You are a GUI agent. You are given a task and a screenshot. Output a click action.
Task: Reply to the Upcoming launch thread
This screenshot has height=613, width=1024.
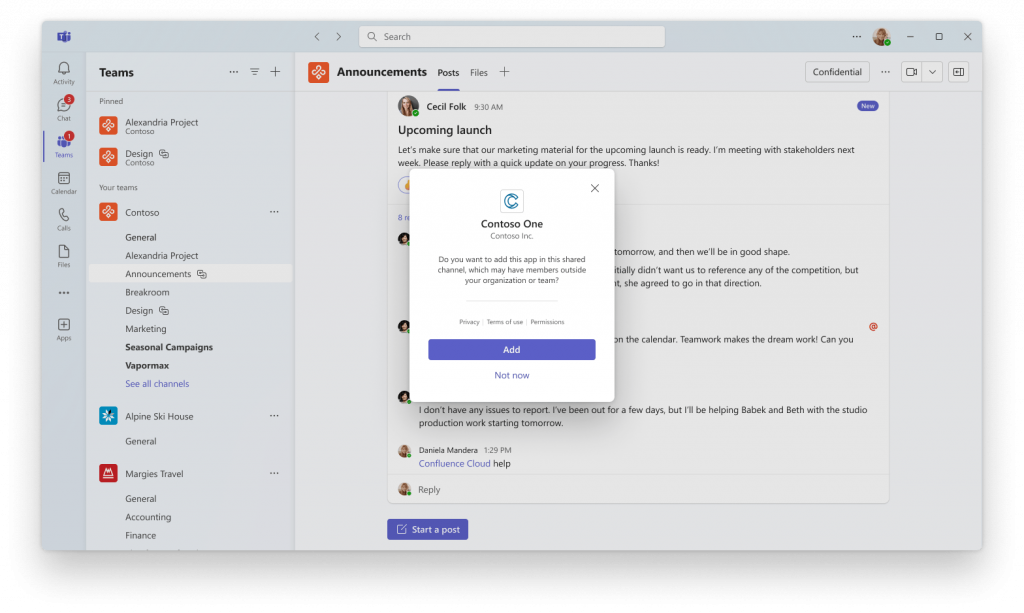pyautogui.click(x=429, y=490)
